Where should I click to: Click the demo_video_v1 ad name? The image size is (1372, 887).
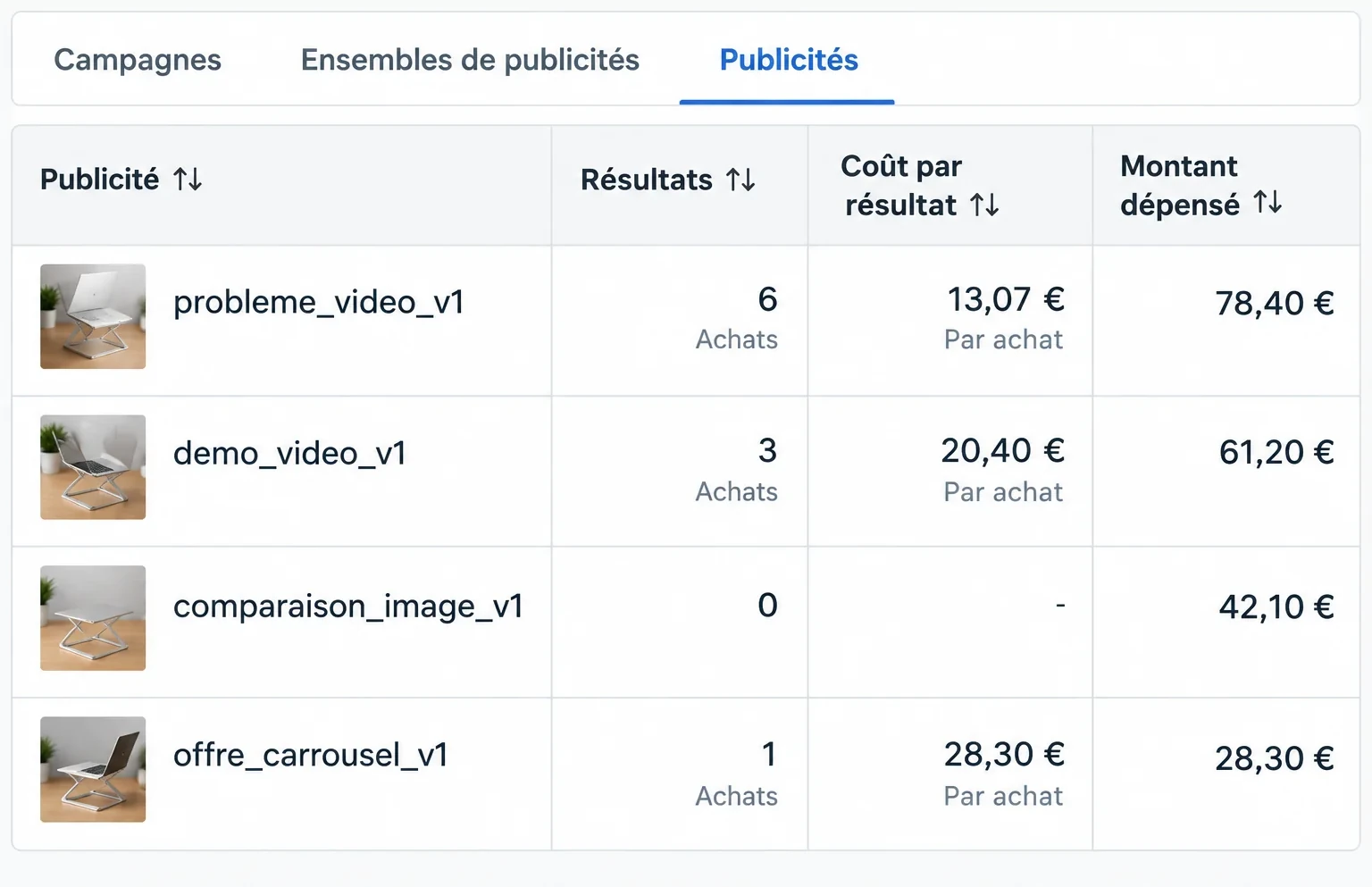click(290, 453)
